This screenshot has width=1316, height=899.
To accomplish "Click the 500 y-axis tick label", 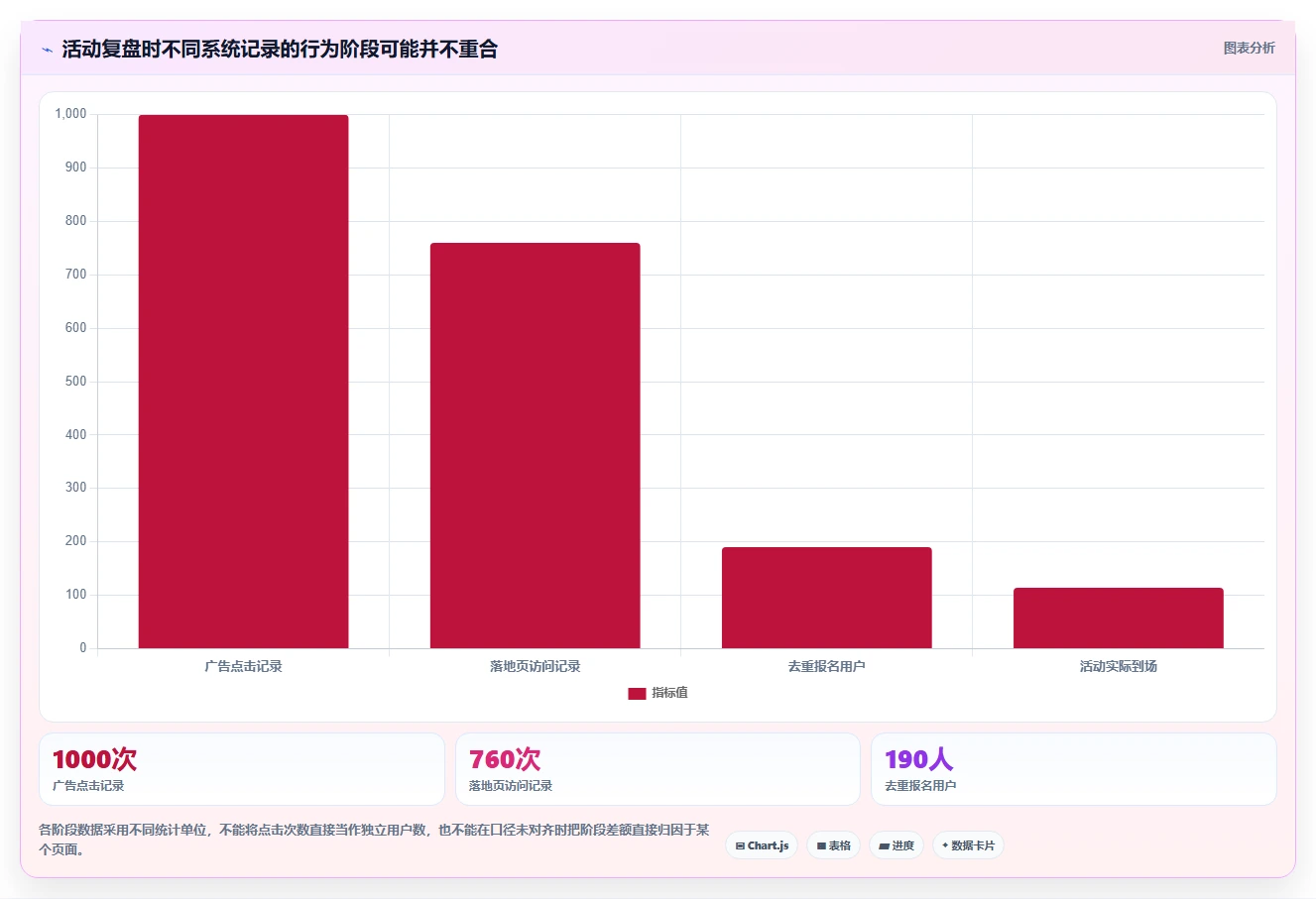I will pyautogui.click(x=76, y=382).
